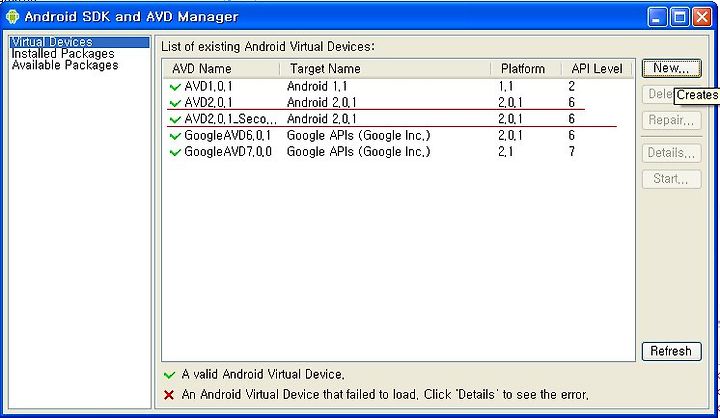Minimize the Android SDK and AVD Manager window
Image resolution: width=720 pixels, height=418 pixels.
point(657,17)
